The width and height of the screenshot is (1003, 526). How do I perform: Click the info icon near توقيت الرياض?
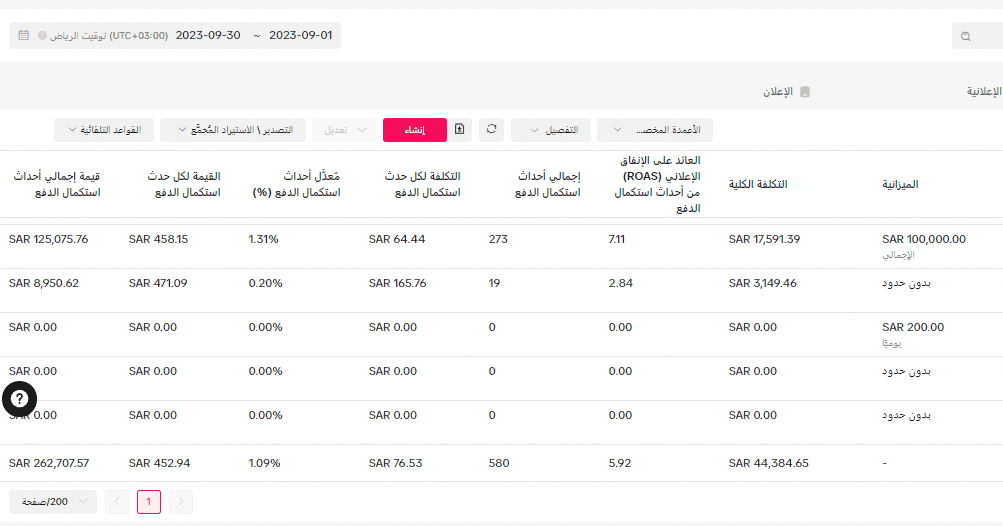[x=42, y=35]
